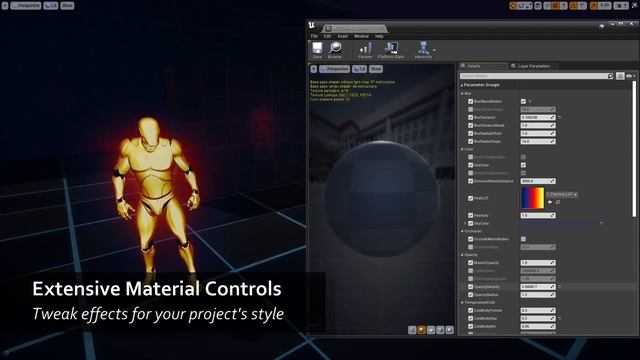Reset SkyColor to its default with the arrow icon
This screenshot has height=360, width=640.
click(x=601, y=223)
